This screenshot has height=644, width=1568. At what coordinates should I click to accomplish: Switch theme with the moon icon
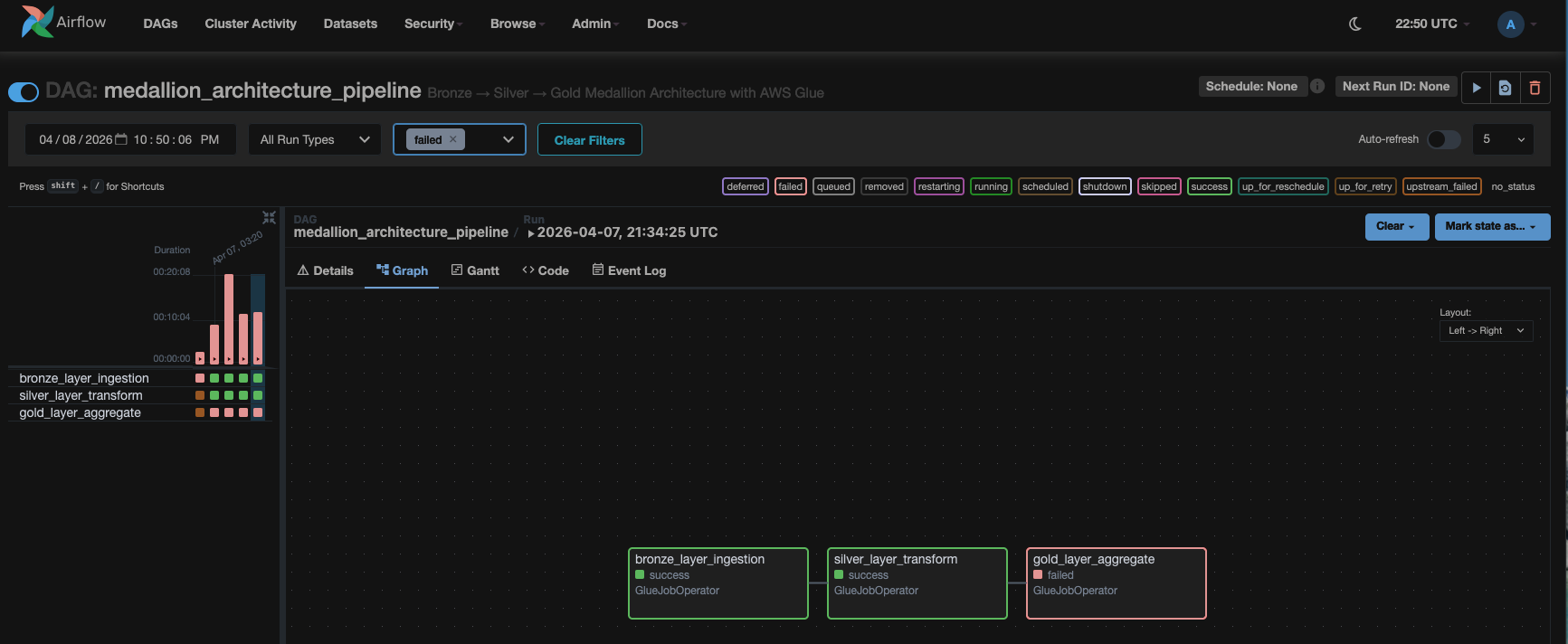[1354, 24]
